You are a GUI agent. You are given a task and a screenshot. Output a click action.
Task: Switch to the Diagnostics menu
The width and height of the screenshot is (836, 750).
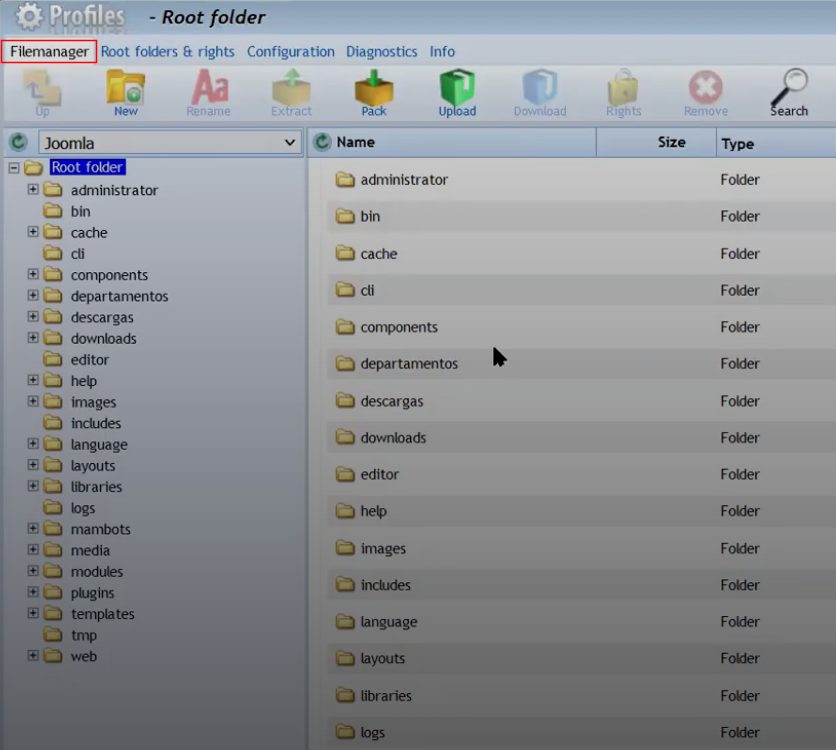[381, 52]
